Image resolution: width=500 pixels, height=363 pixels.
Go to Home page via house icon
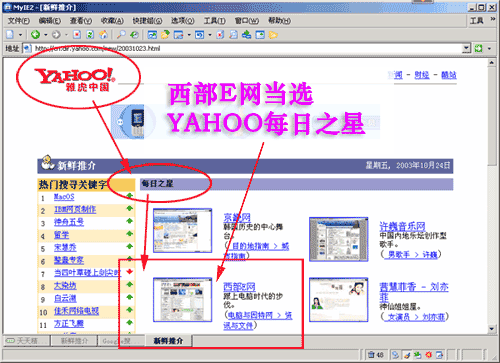tap(103, 34)
